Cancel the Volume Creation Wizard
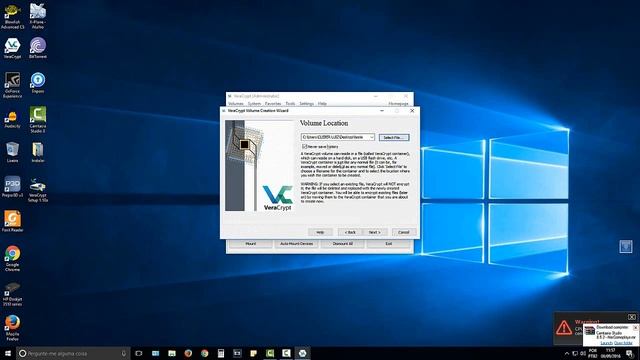640x360 pixels. pyautogui.click(x=404, y=232)
